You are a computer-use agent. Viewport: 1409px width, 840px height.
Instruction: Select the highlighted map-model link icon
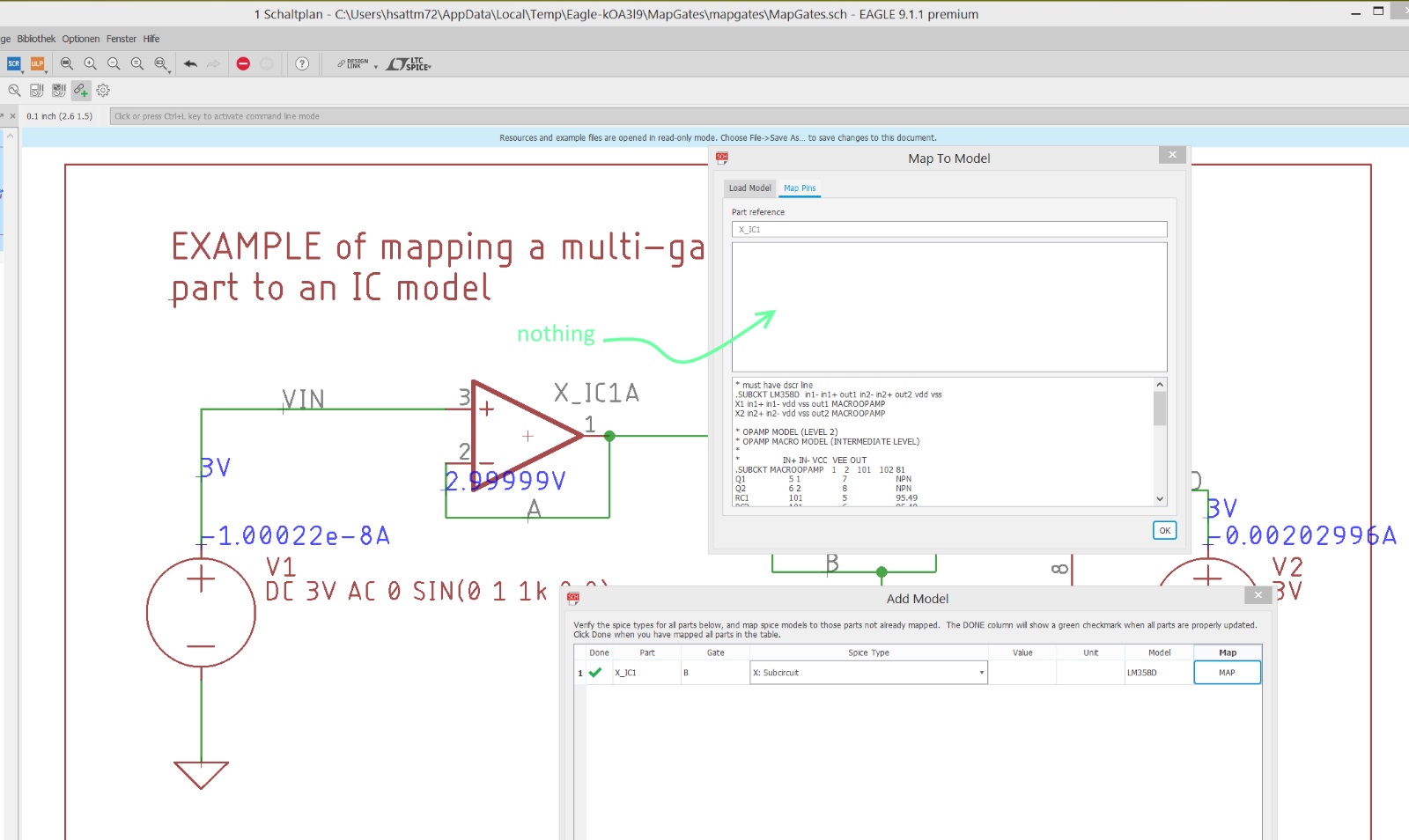point(81,90)
